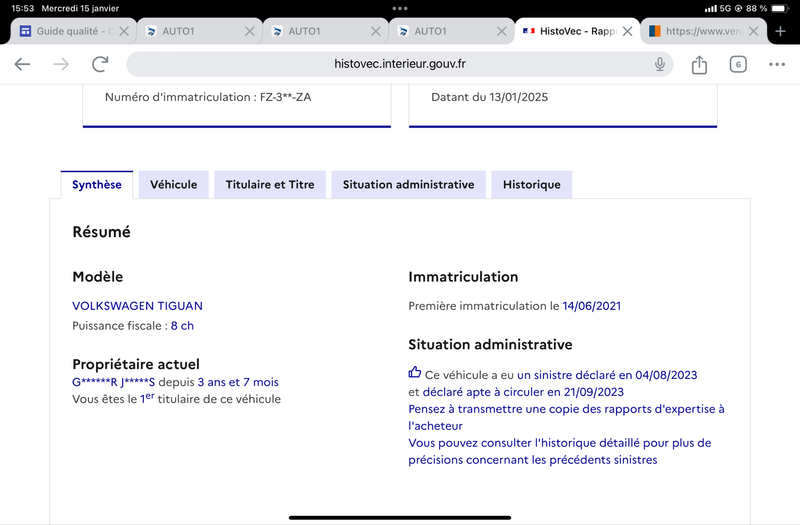800x525 pixels.
Task: Close the HistoVec tab
Action: [x=628, y=31]
